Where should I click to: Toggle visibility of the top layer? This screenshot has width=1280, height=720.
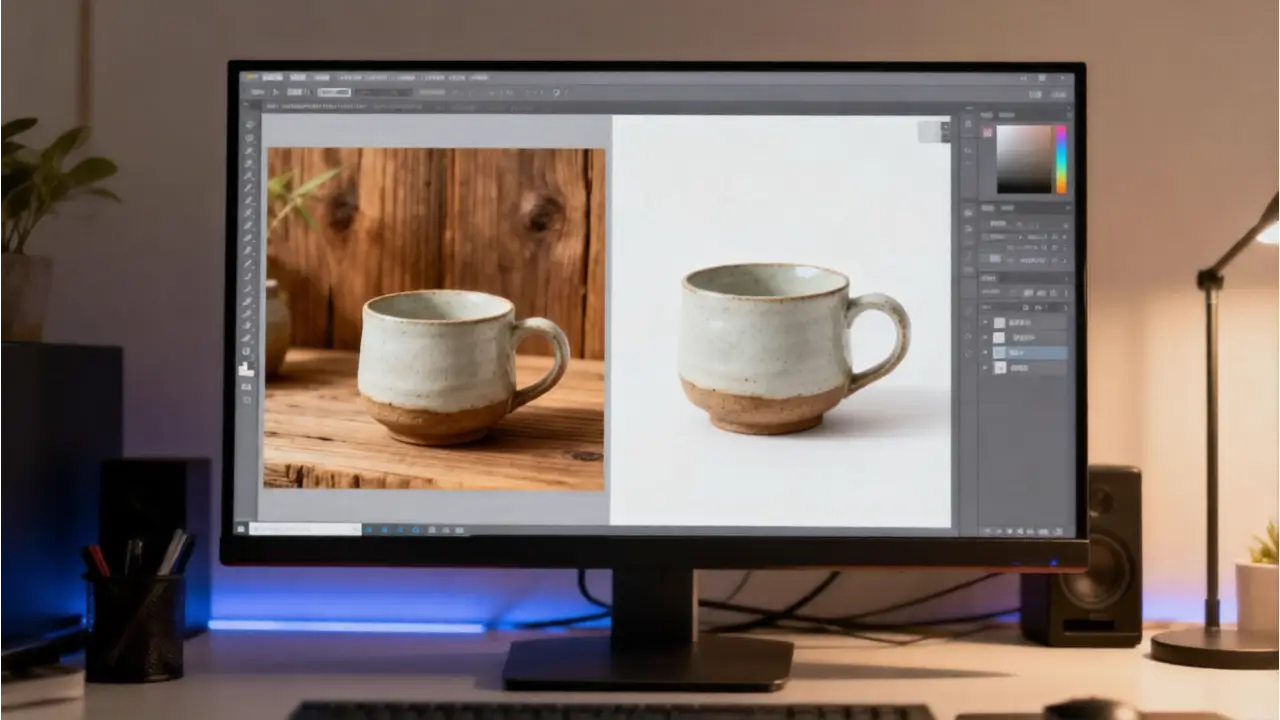(x=985, y=323)
